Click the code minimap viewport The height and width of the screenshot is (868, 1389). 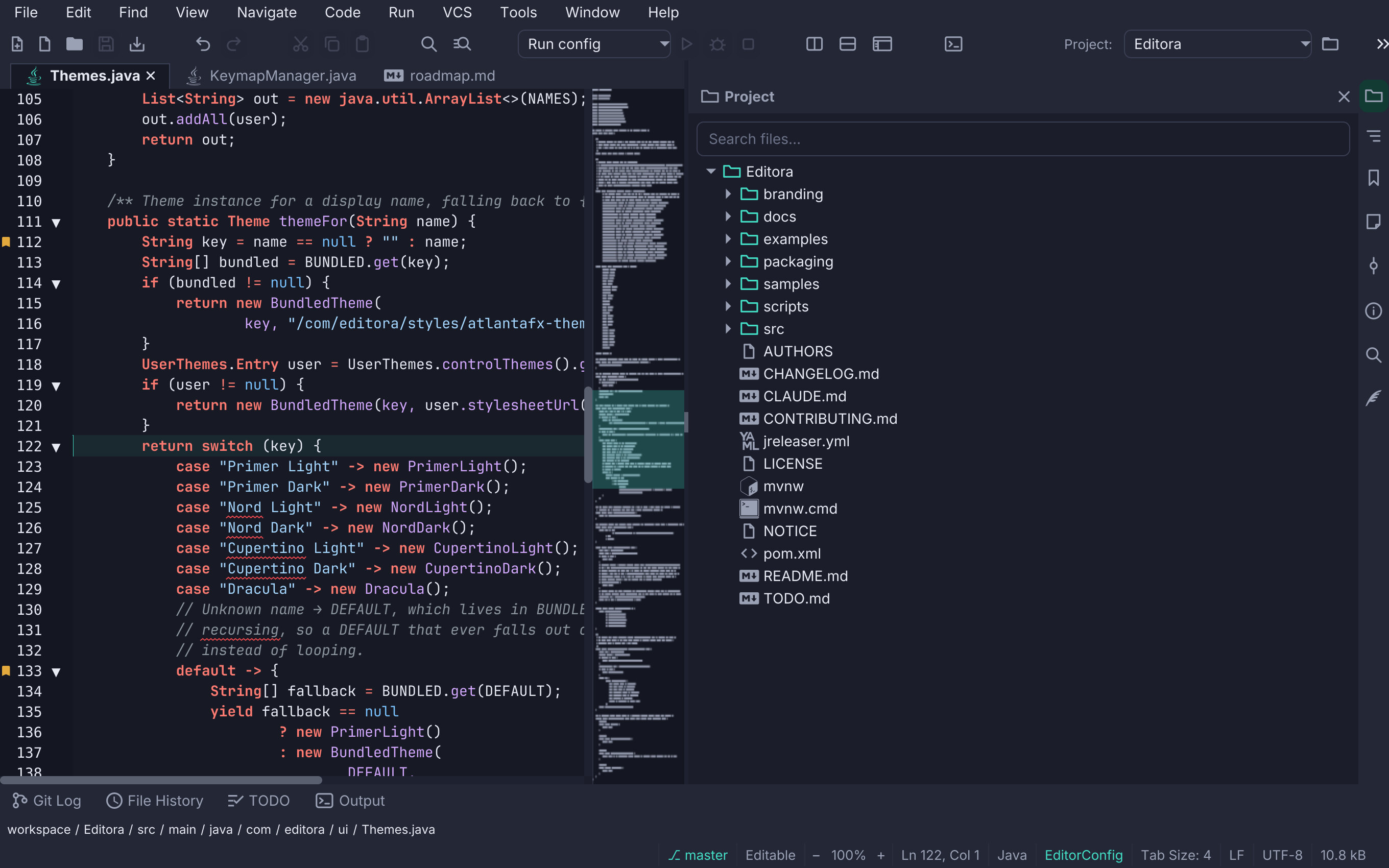click(x=638, y=439)
